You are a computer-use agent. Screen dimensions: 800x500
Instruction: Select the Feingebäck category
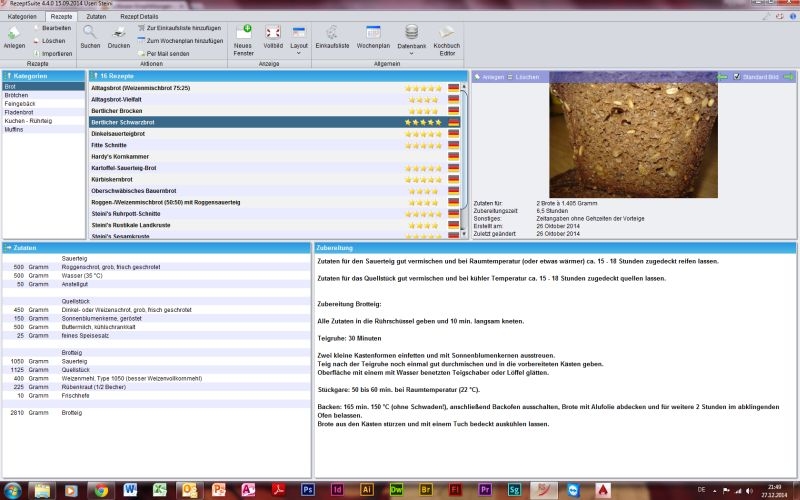43,104
